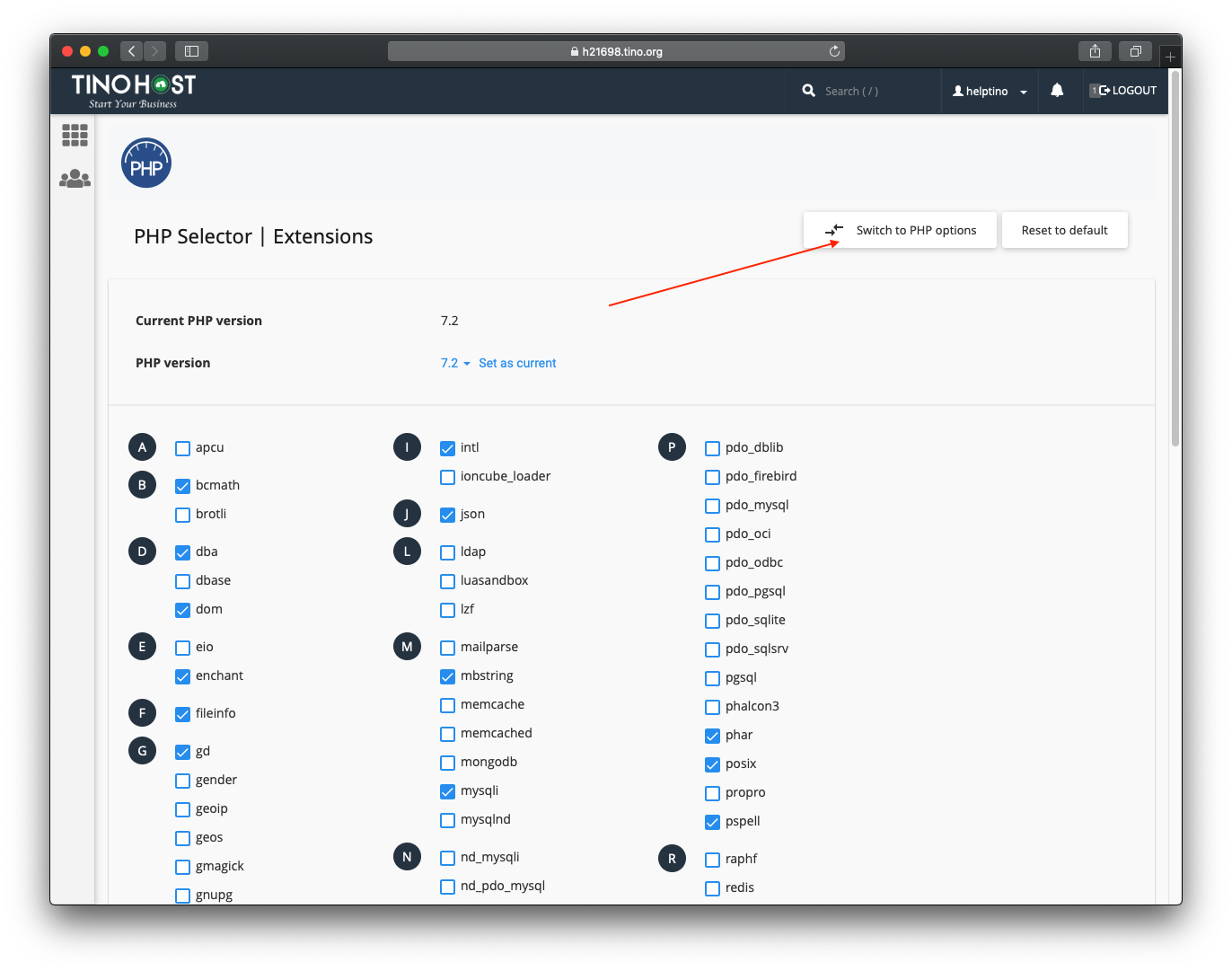
Task: Click the Safari address bar h21698.tino.org
Action: (616, 51)
